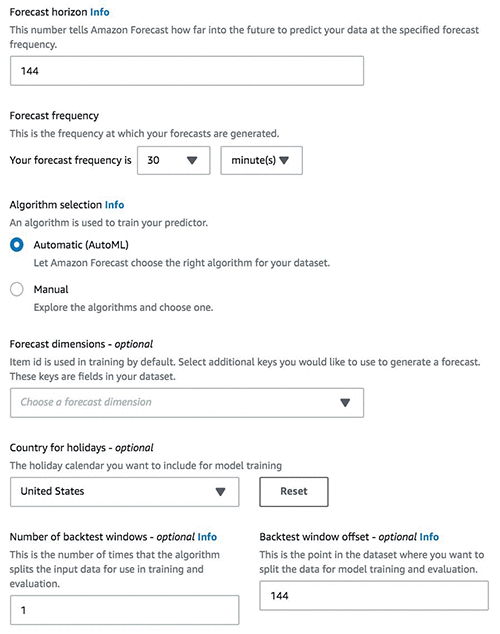Click the Reset button for holidays
The width and height of the screenshot is (500, 634).
[294, 492]
